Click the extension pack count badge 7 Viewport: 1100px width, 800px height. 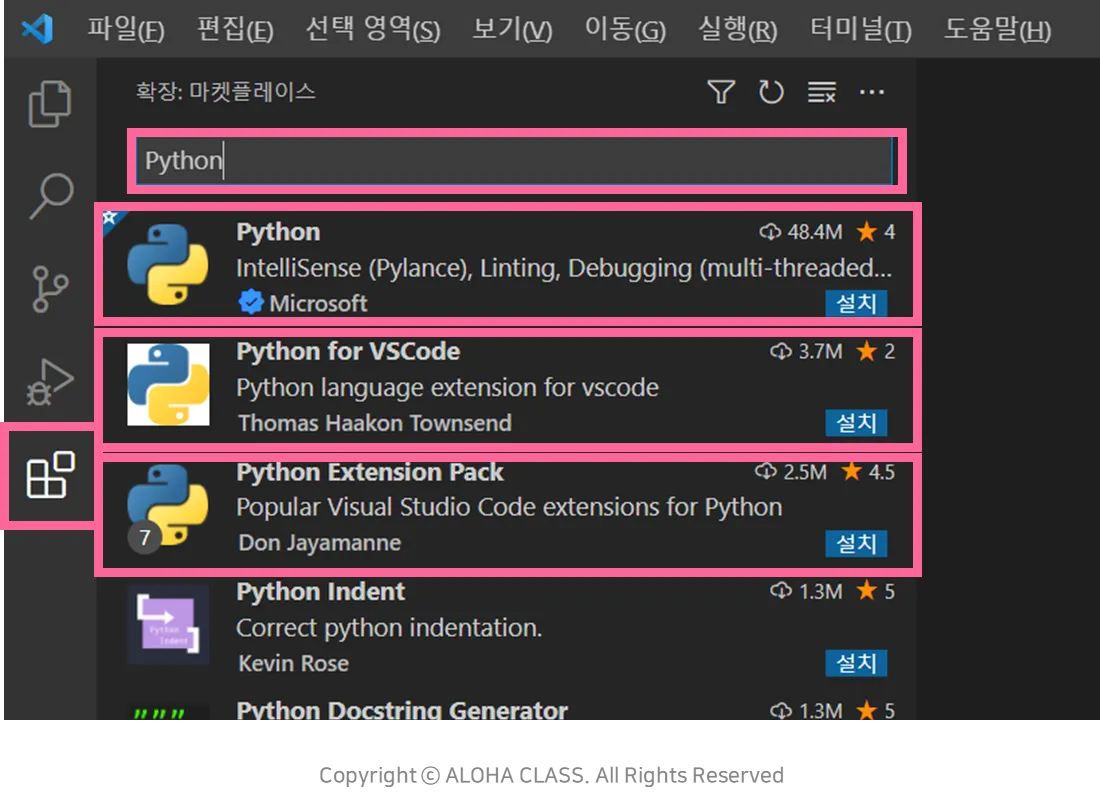pos(145,538)
